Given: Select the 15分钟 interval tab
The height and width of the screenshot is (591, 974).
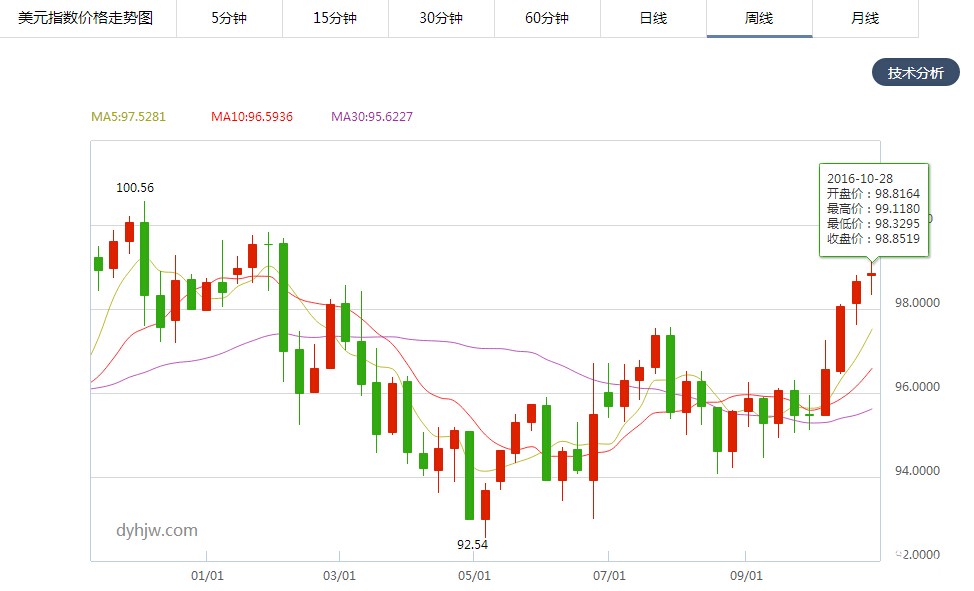Looking at the screenshot, I should [335, 18].
